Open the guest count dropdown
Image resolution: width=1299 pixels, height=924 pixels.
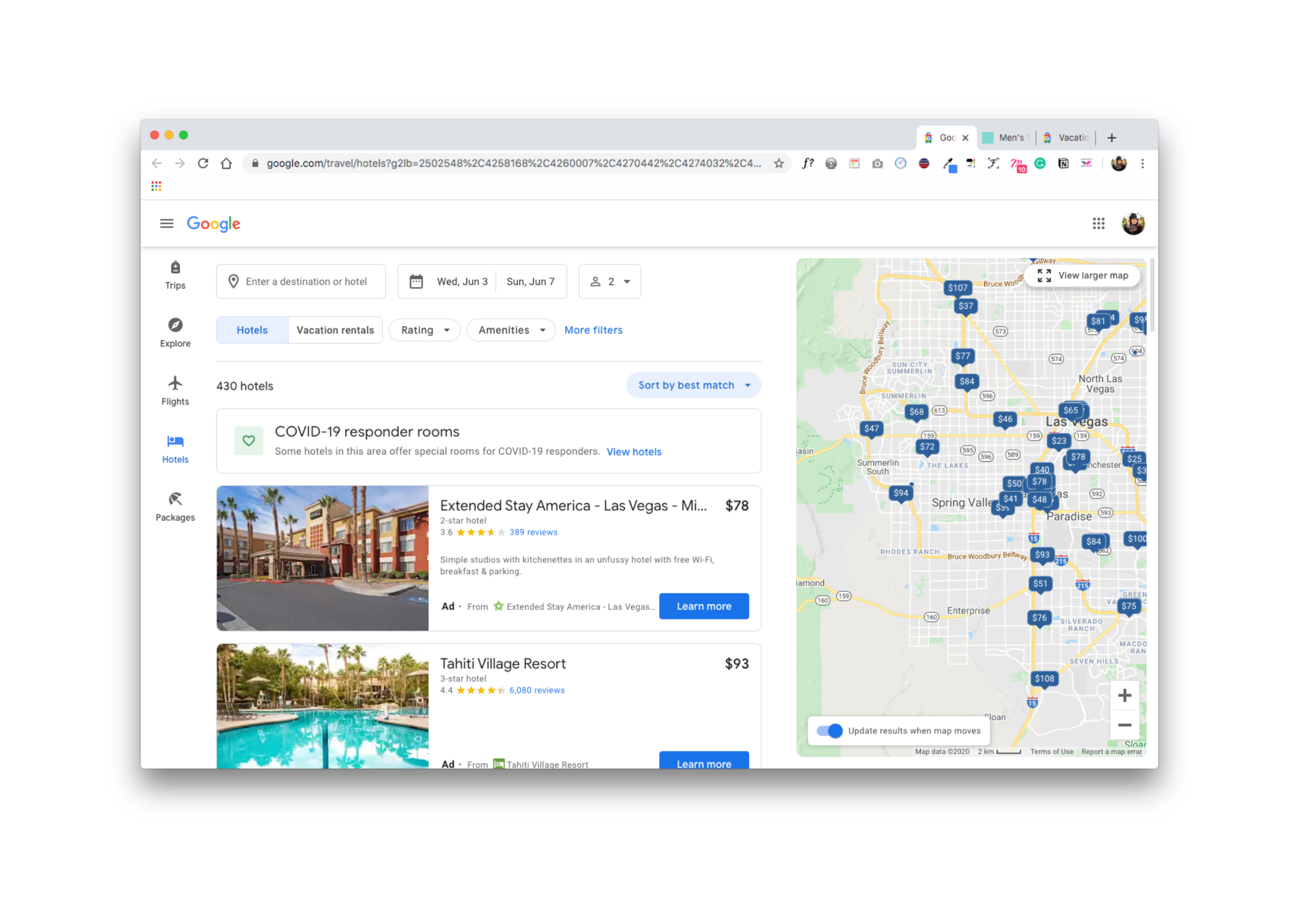[x=609, y=282]
